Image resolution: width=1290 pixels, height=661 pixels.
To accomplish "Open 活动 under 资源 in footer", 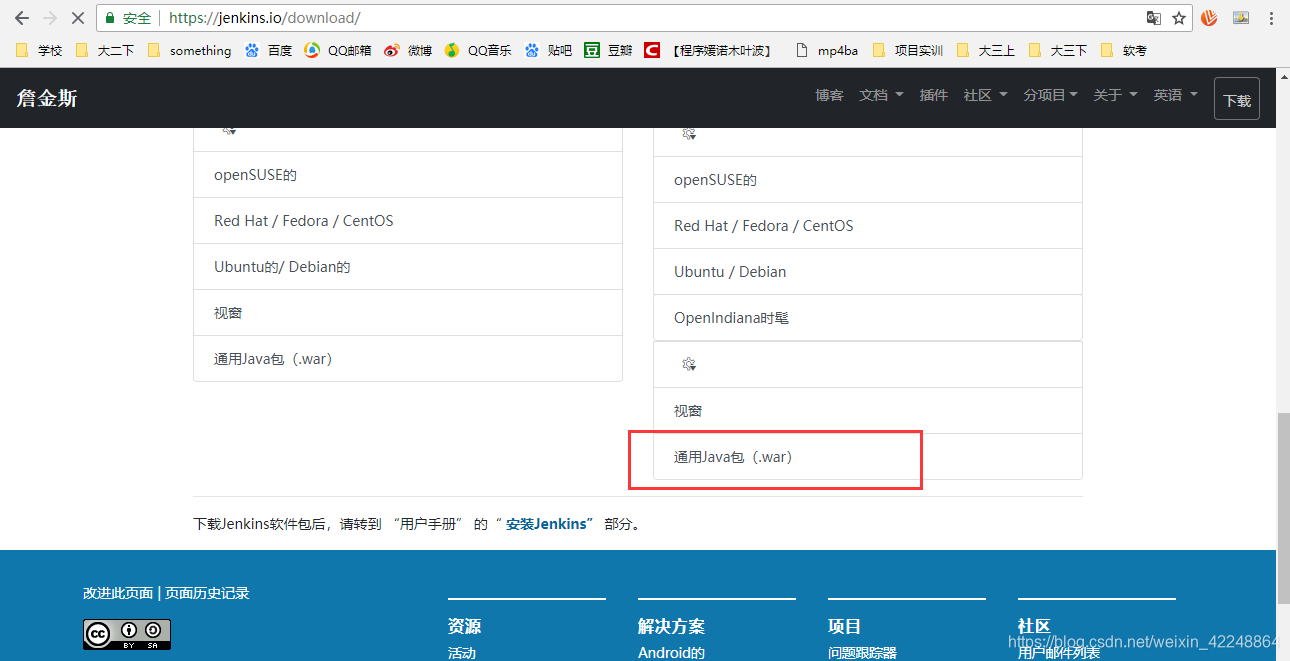I will (462, 653).
